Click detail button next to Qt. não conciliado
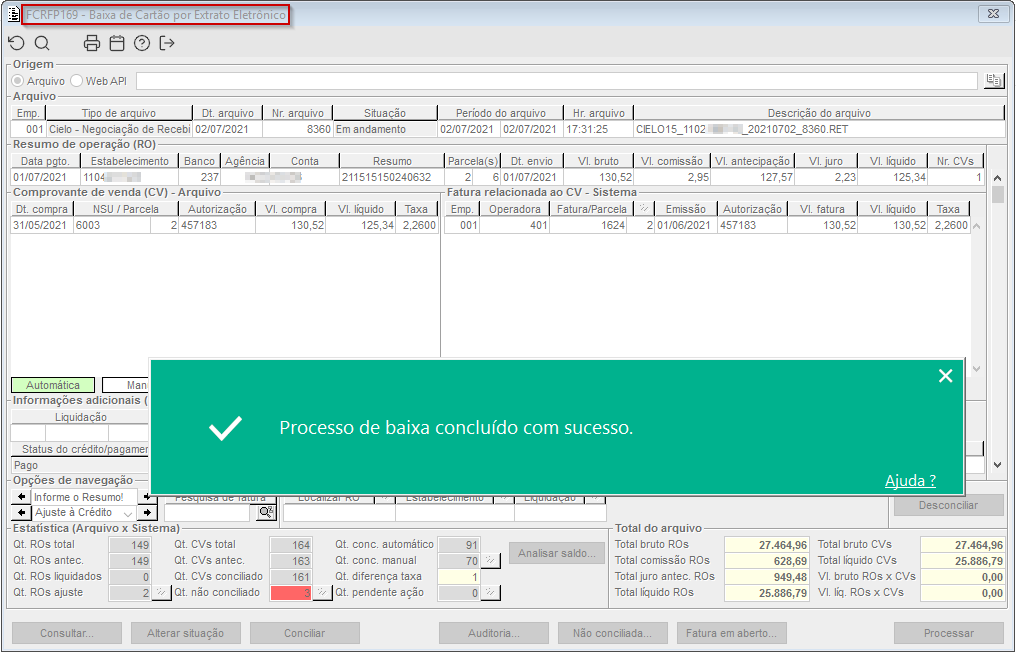This screenshot has height=654, width=1016. coord(322,592)
